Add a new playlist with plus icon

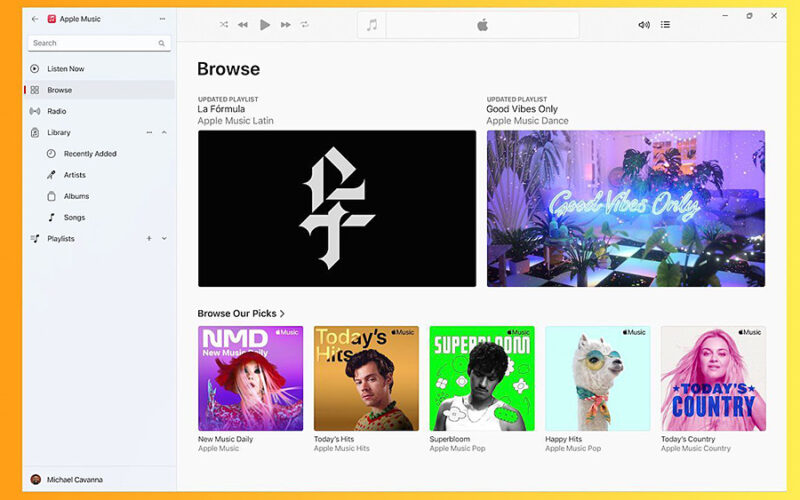(149, 239)
